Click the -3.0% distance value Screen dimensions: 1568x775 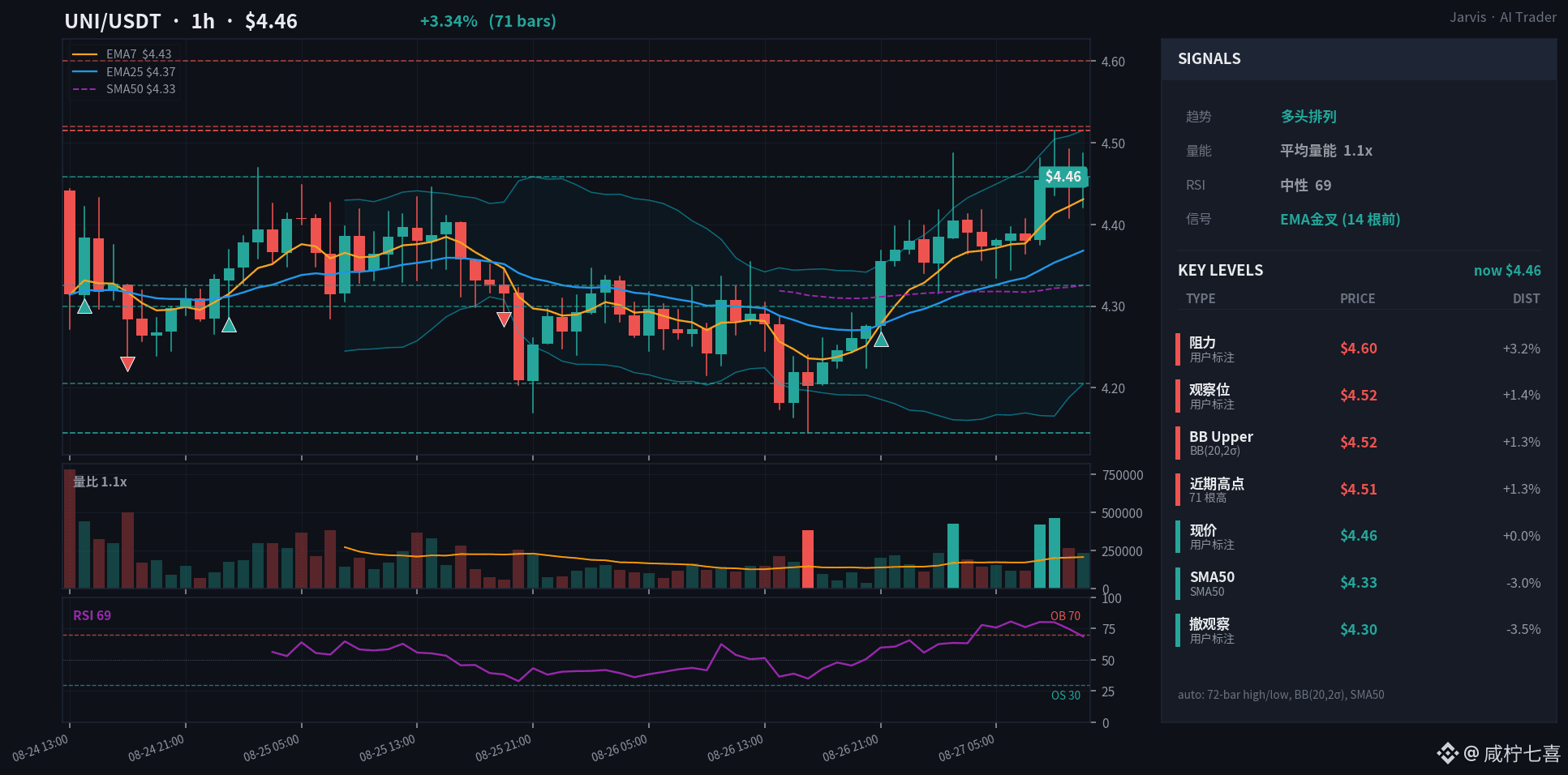[x=1523, y=583]
